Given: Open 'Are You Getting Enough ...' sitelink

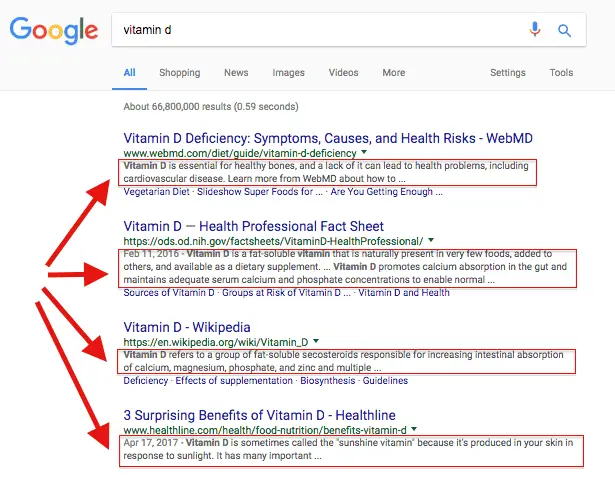Looking at the screenshot, I should (x=386, y=192).
